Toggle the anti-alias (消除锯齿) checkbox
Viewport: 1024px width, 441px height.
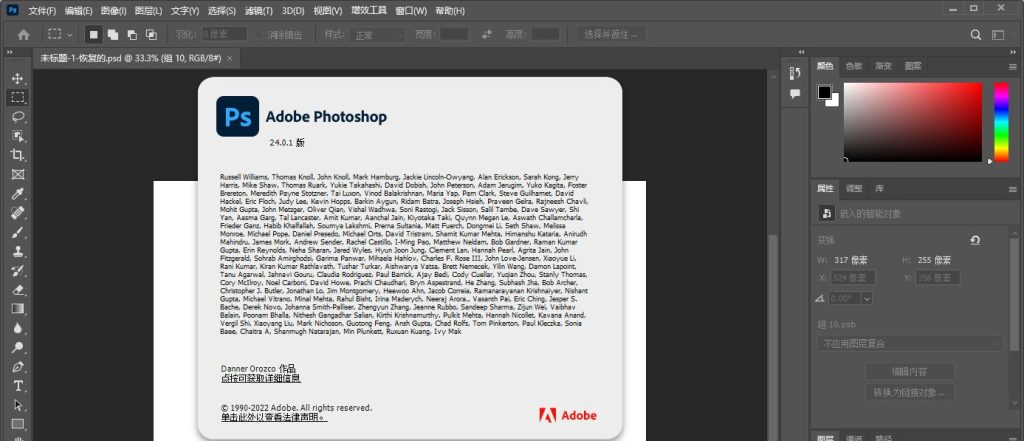260,35
